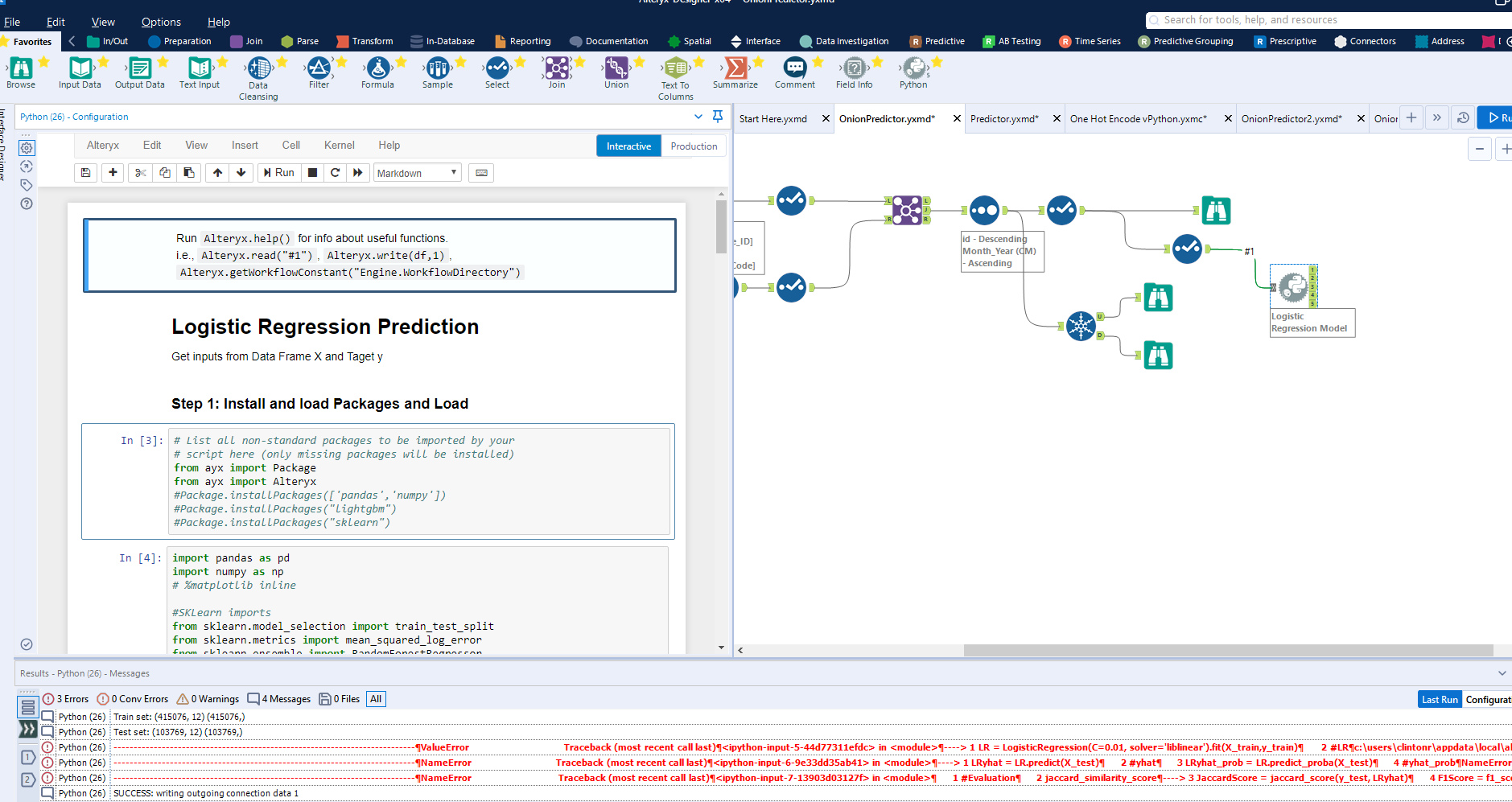
Task: Select the top Browse node on canvas
Action: point(1216,211)
